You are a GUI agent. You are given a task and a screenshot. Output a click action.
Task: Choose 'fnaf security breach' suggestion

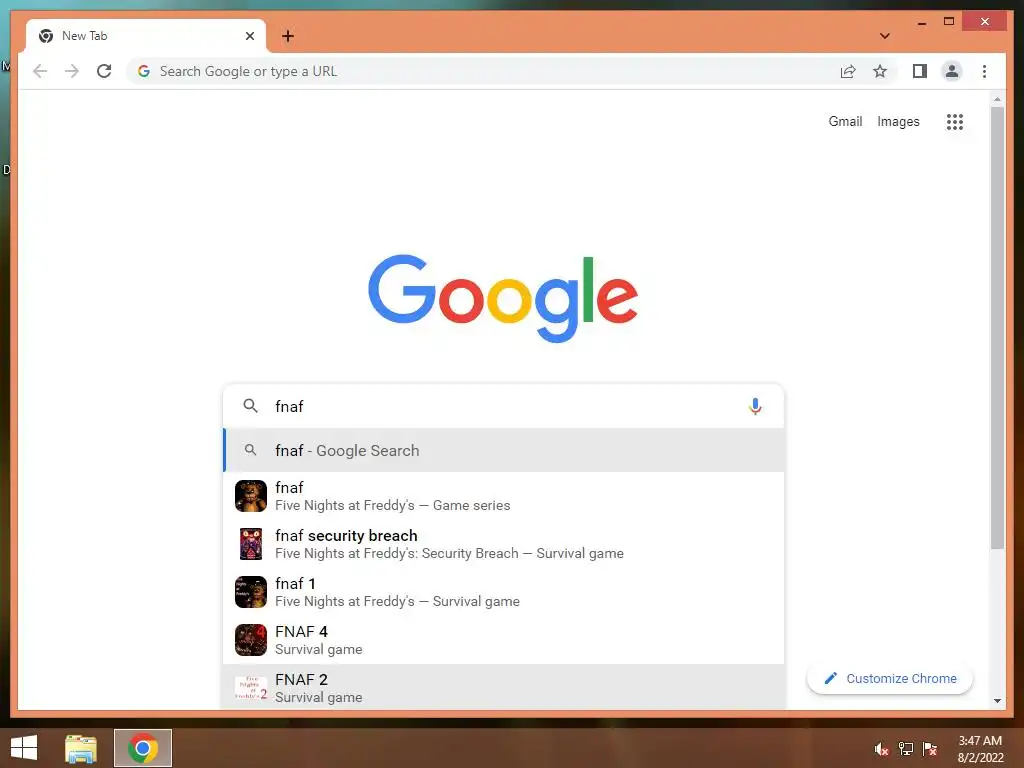(504, 544)
